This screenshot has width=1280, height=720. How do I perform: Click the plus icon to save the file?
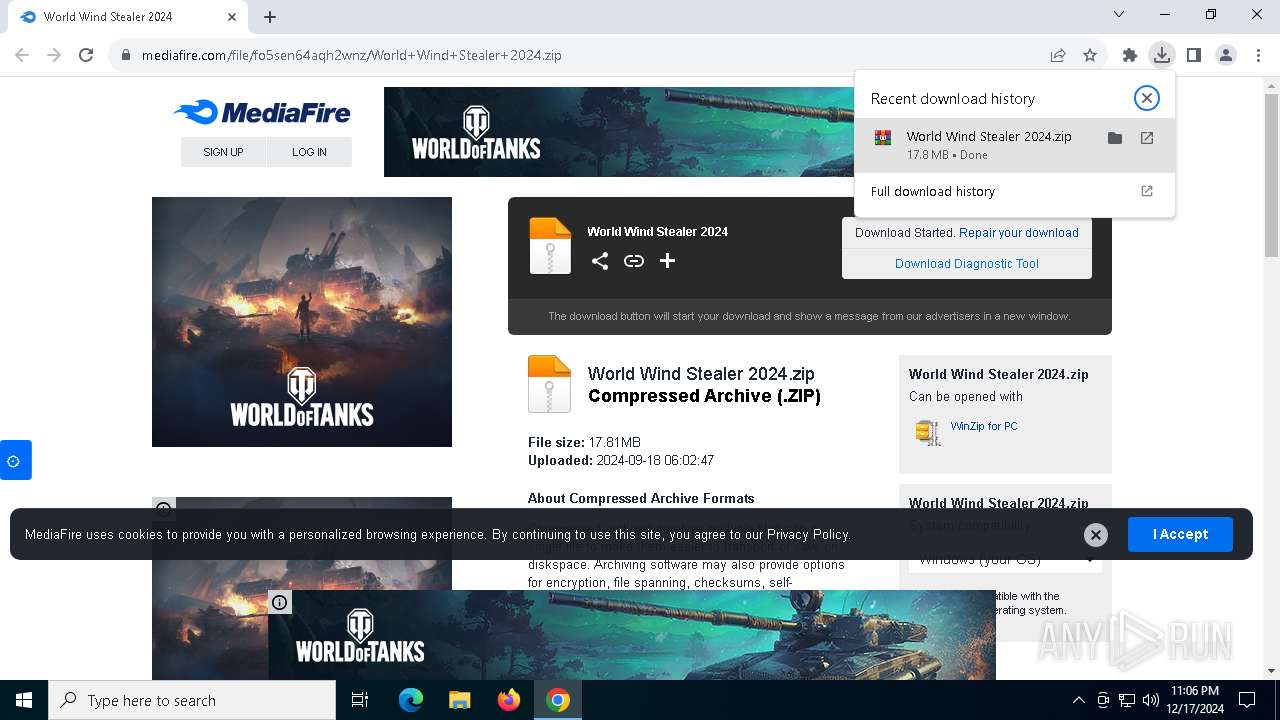click(668, 261)
